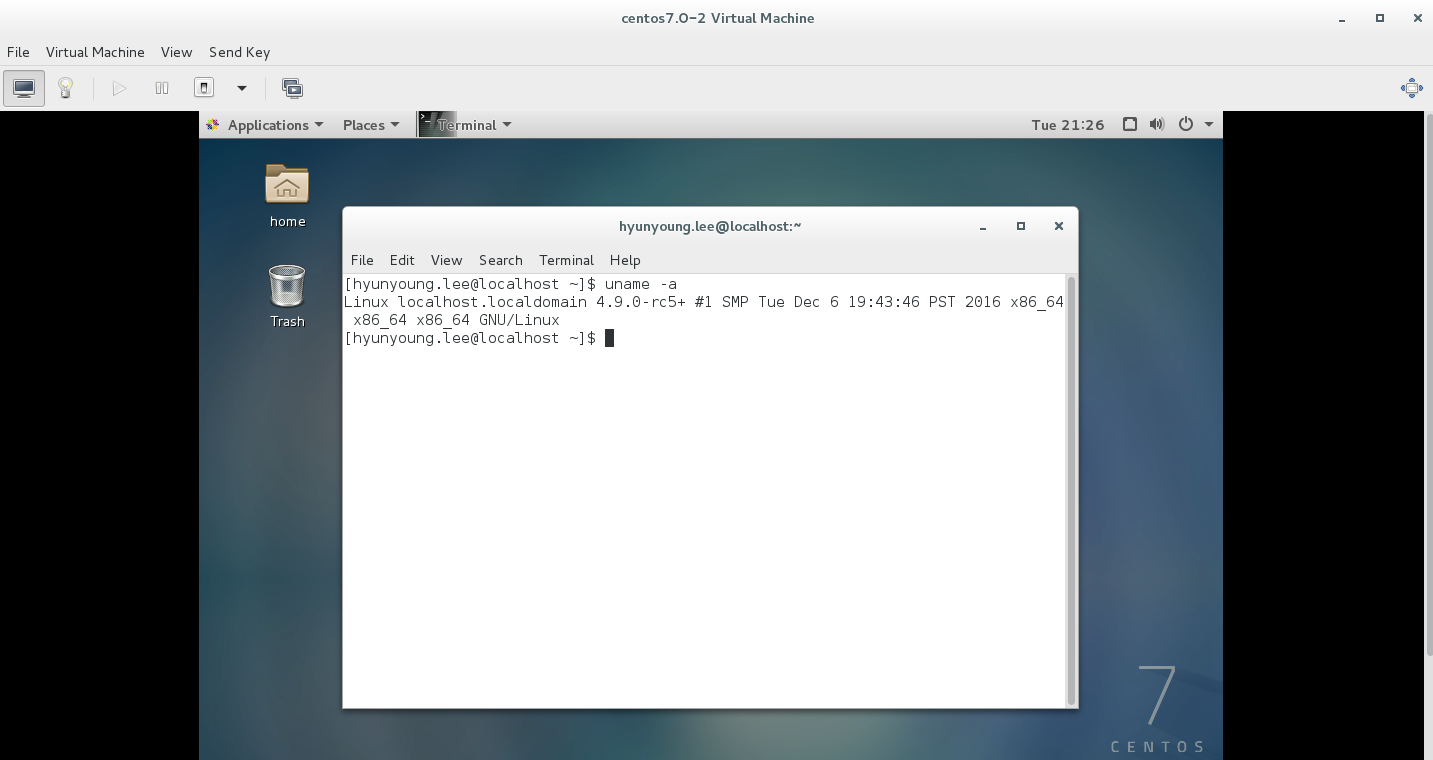This screenshot has width=1433, height=760.
Task: Maximize the terminal window
Action: pyautogui.click(x=1021, y=226)
